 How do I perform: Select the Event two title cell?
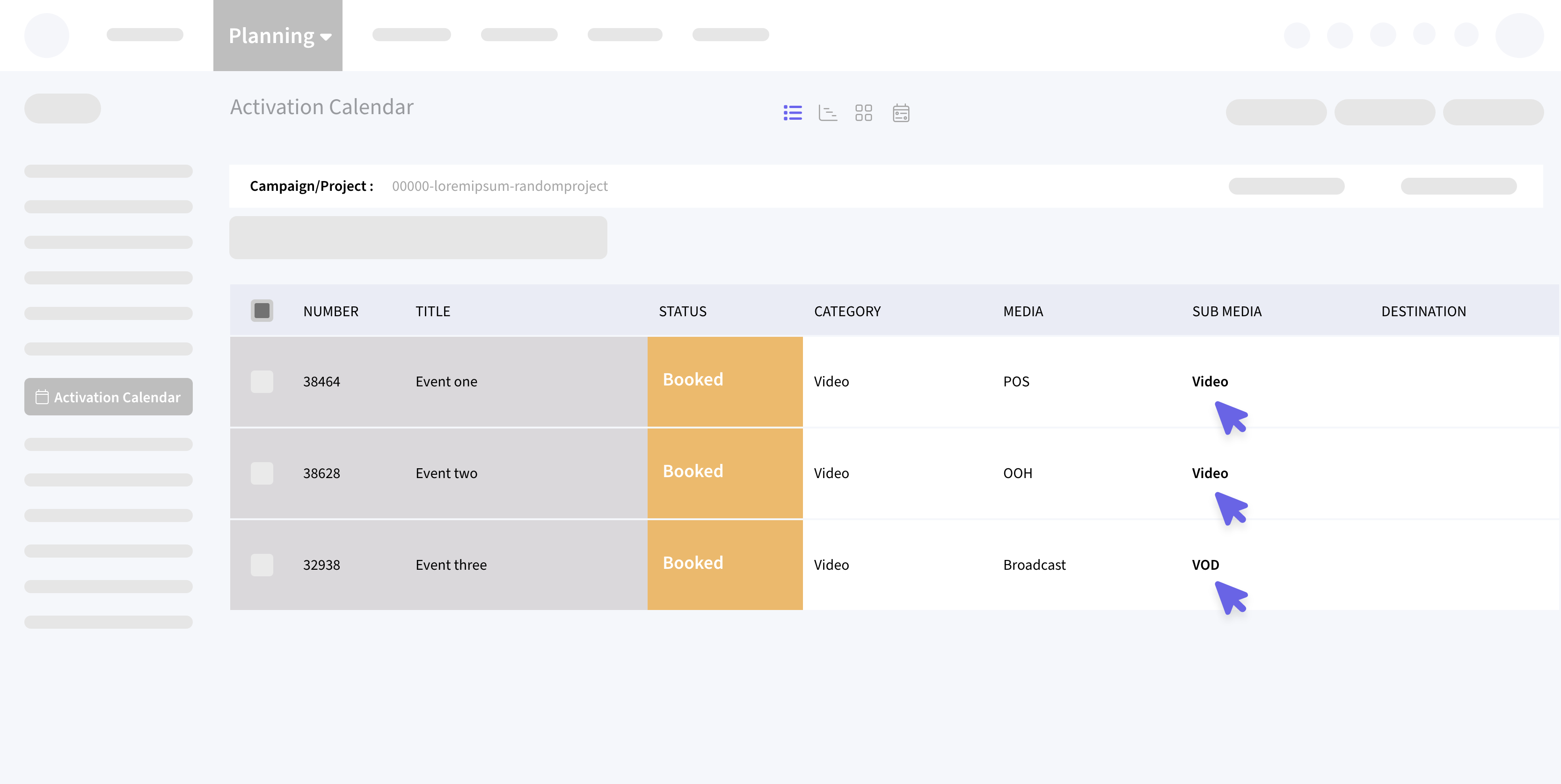pyautogui.click(x=446, y=473)
